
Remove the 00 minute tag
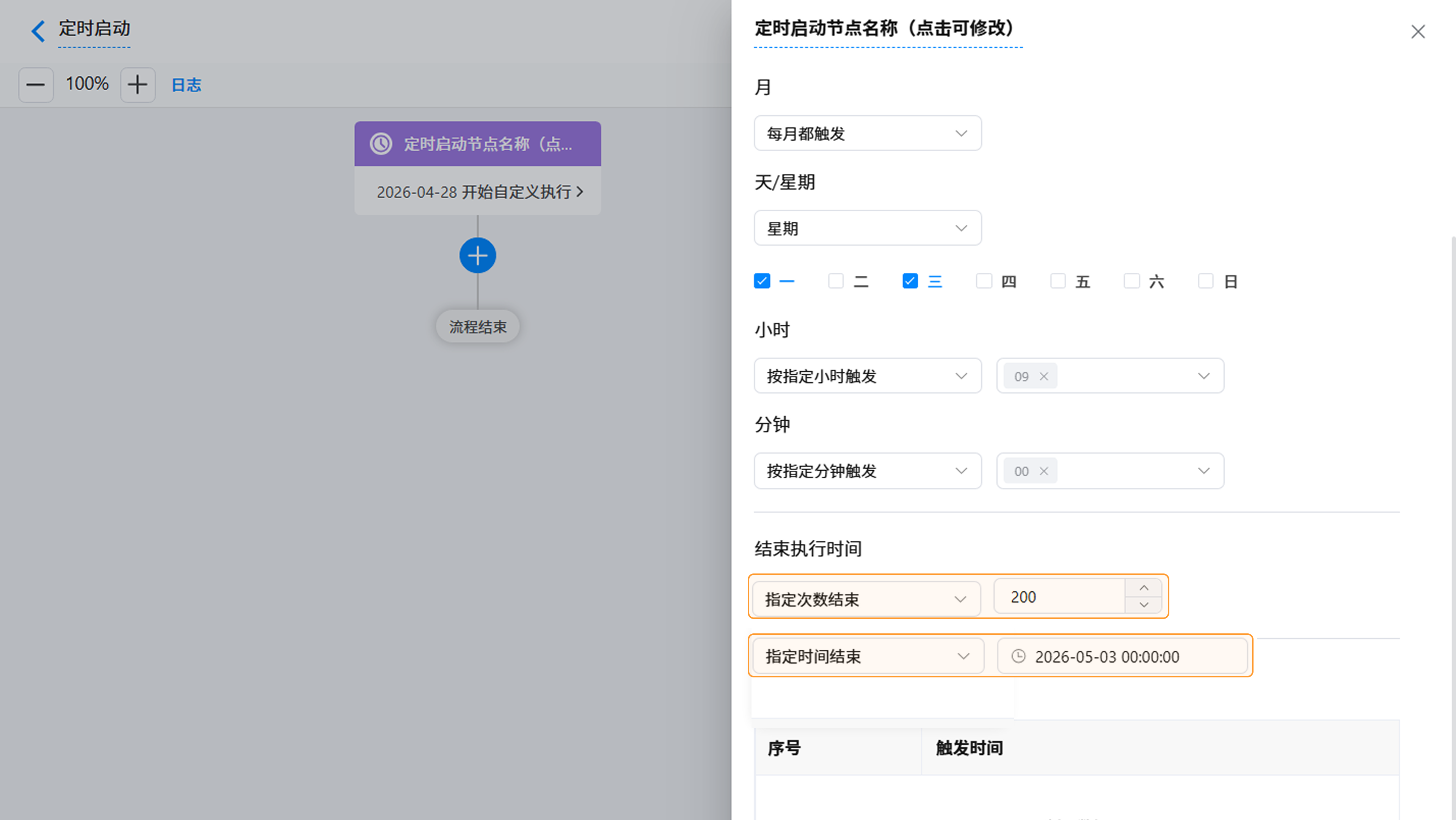tap(1044, 472)
